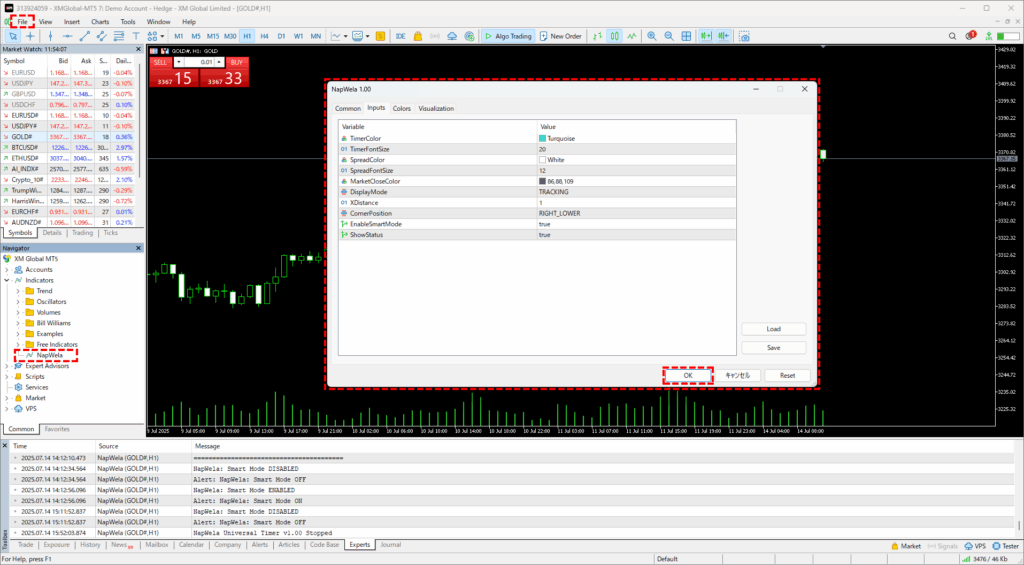Open the objects shapes dropdown arrow

pos(162,37)
